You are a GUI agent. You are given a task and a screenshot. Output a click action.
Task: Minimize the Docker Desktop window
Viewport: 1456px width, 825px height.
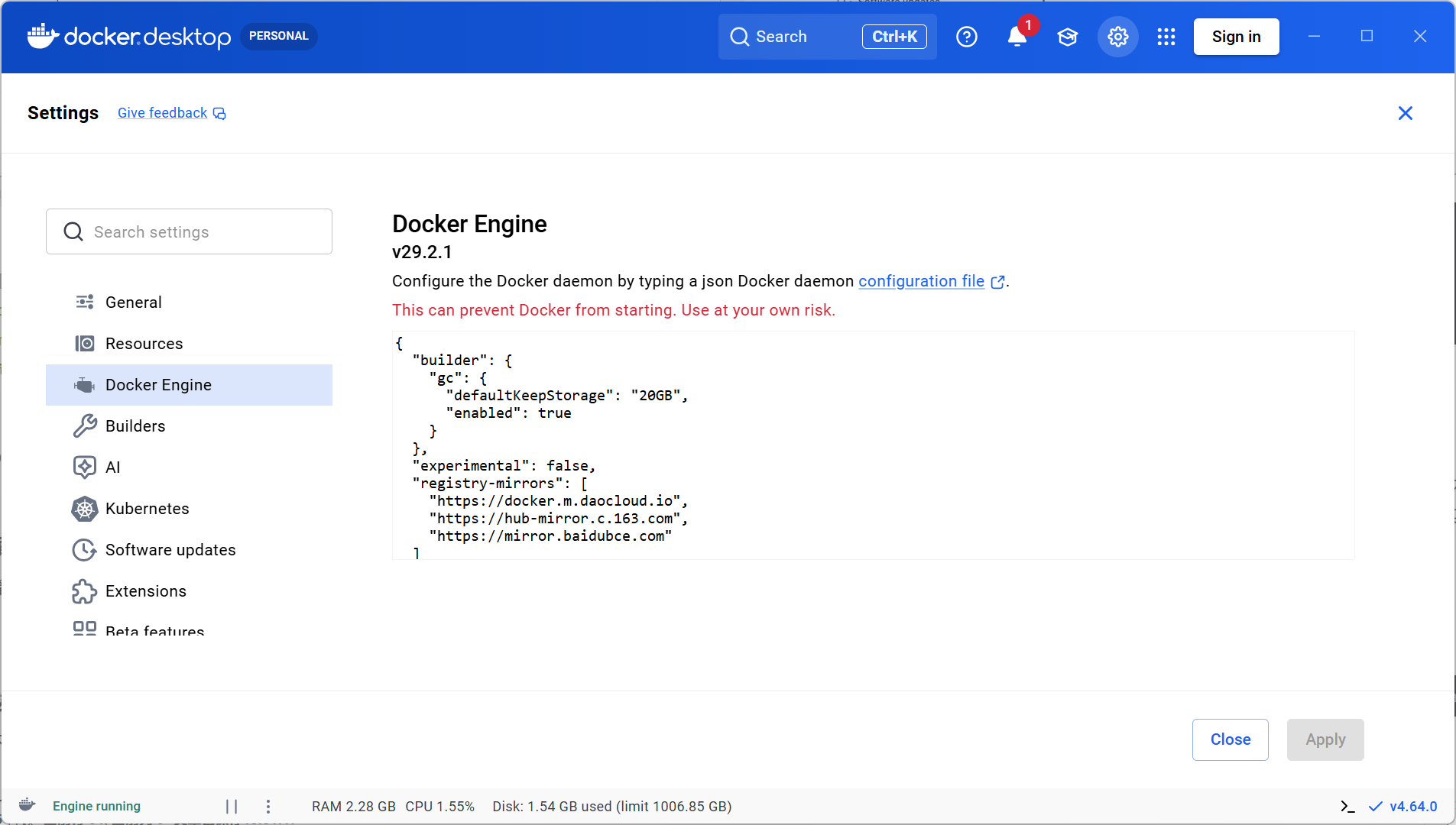click(1314, 36)
